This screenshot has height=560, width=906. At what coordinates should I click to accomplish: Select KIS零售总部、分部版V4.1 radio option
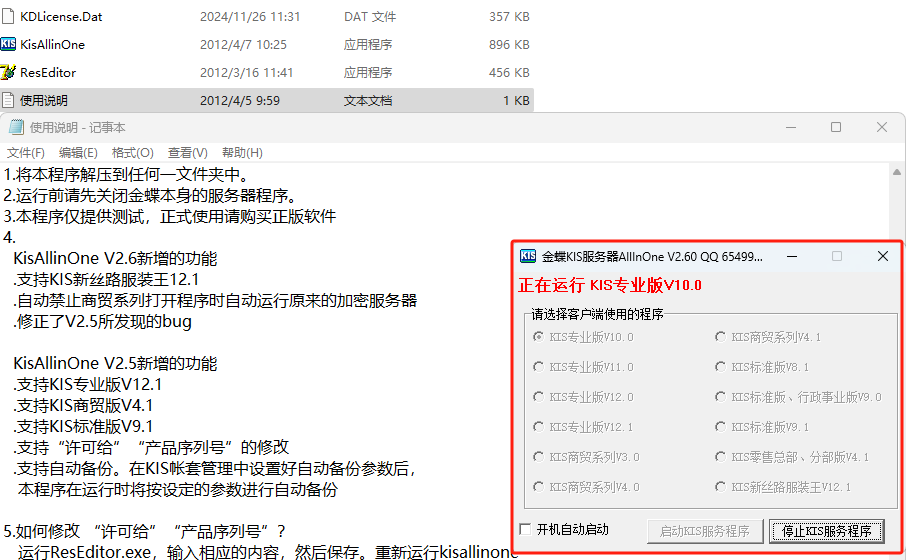coord(720,457)
